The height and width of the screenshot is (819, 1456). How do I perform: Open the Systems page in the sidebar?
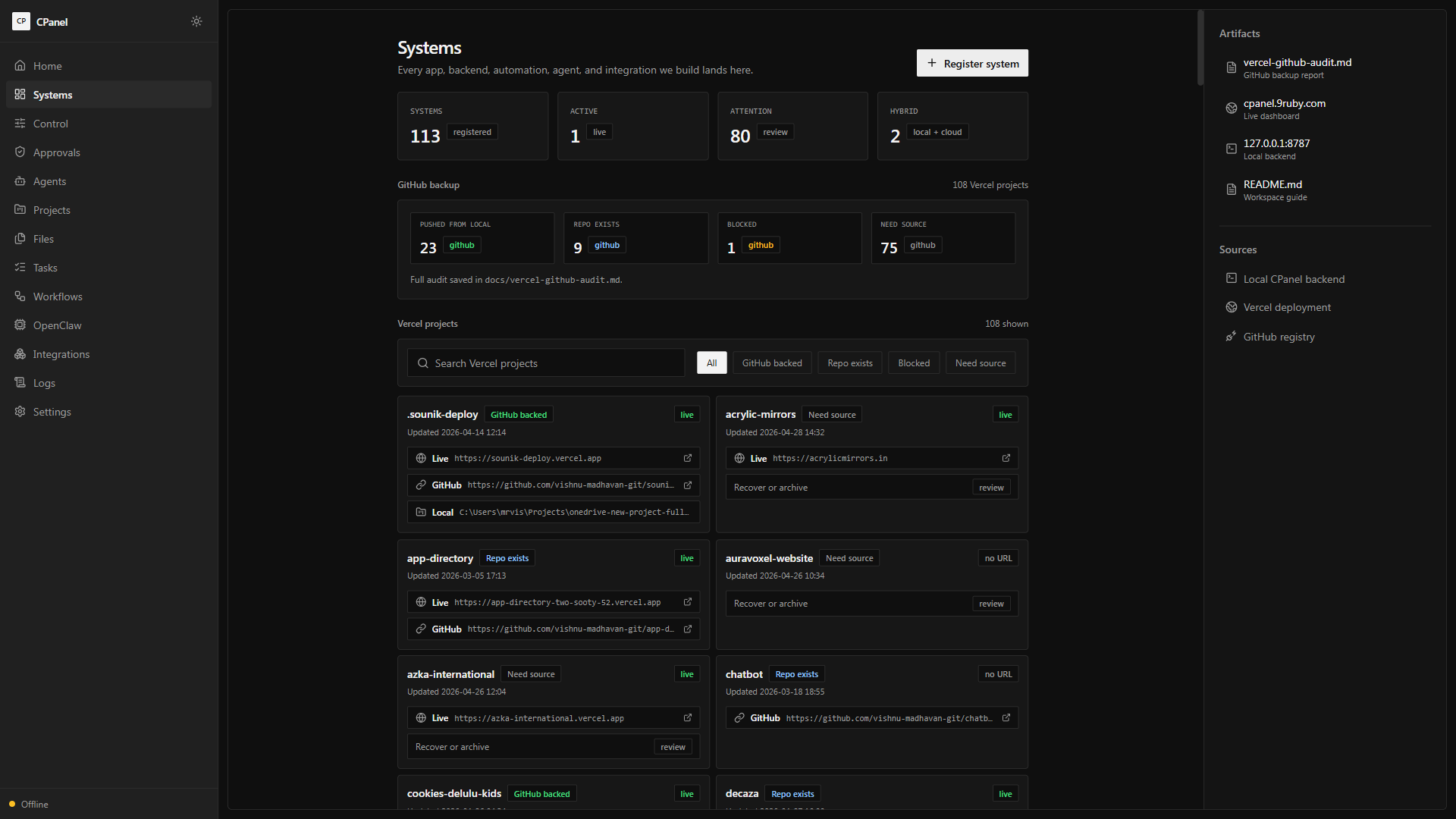109,95
